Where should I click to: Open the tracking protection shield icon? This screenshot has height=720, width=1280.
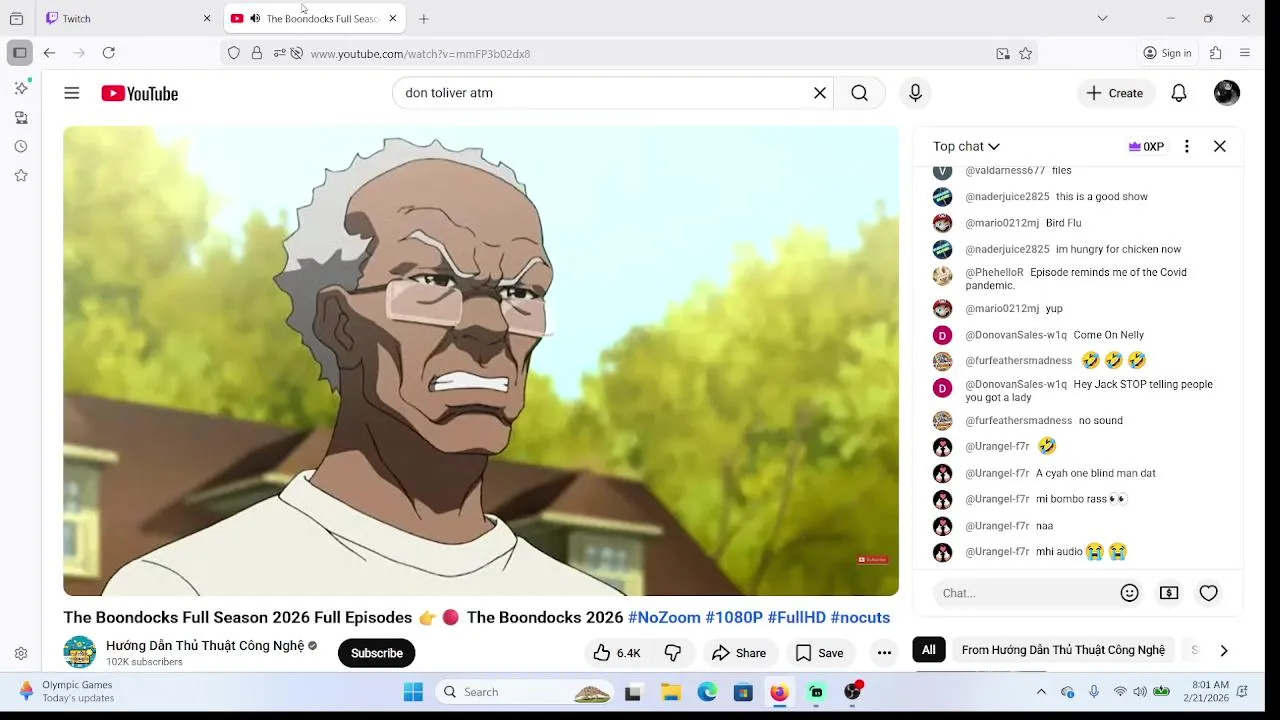click(234, 53)
